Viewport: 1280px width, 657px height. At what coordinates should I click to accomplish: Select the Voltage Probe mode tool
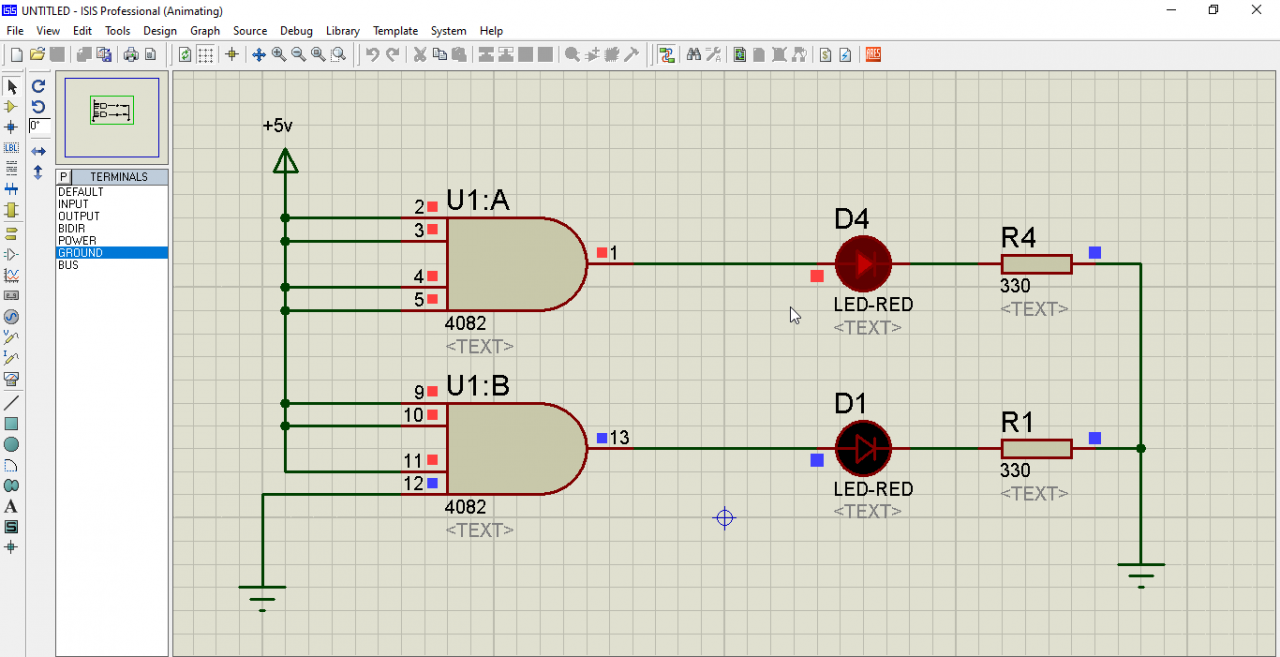pos(12,337)
